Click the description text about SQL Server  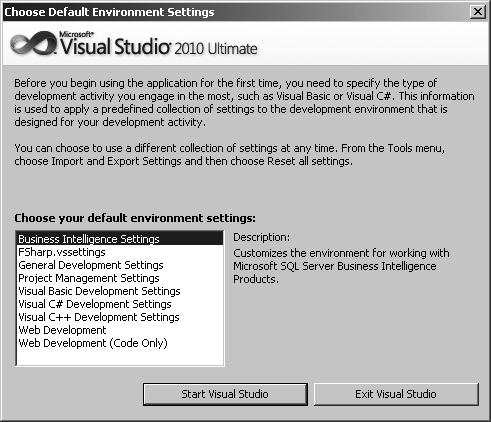point(341,266)
